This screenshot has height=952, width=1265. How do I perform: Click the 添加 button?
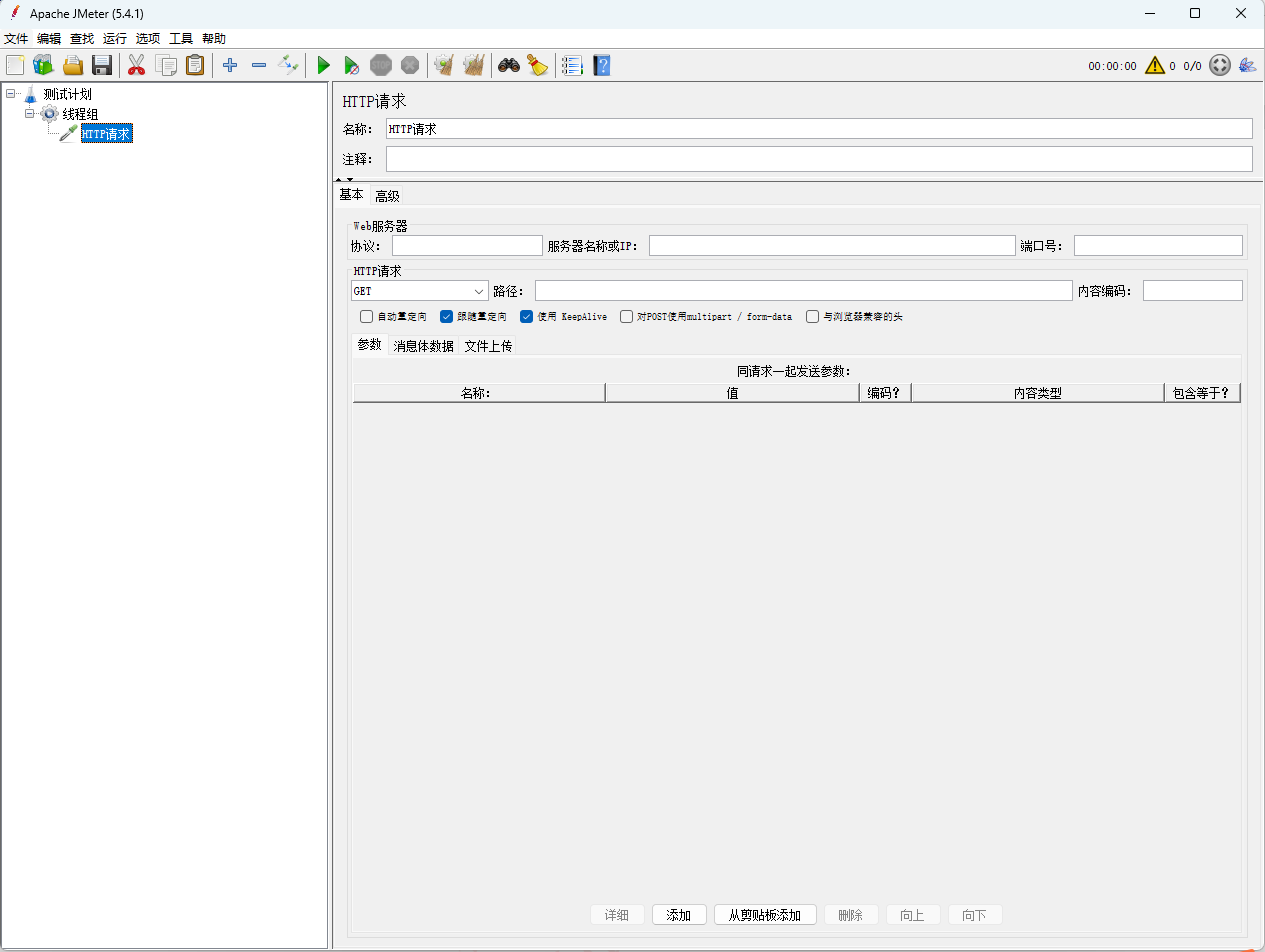point(679,915)
